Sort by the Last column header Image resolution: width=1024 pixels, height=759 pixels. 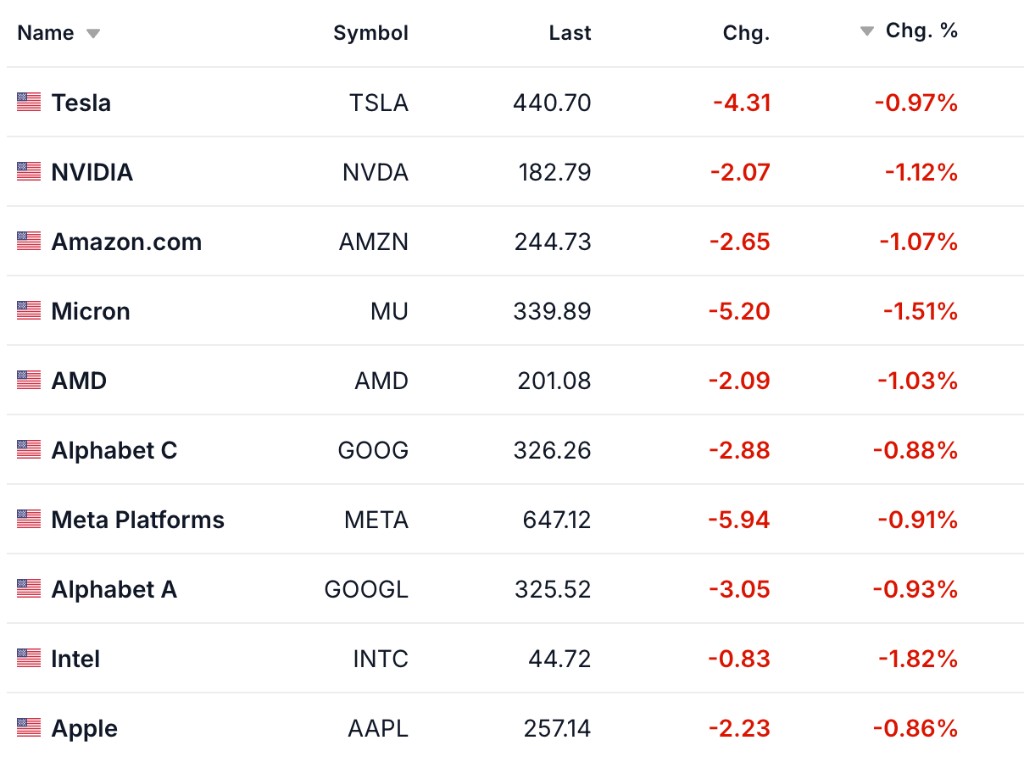[x=569, y=33]
